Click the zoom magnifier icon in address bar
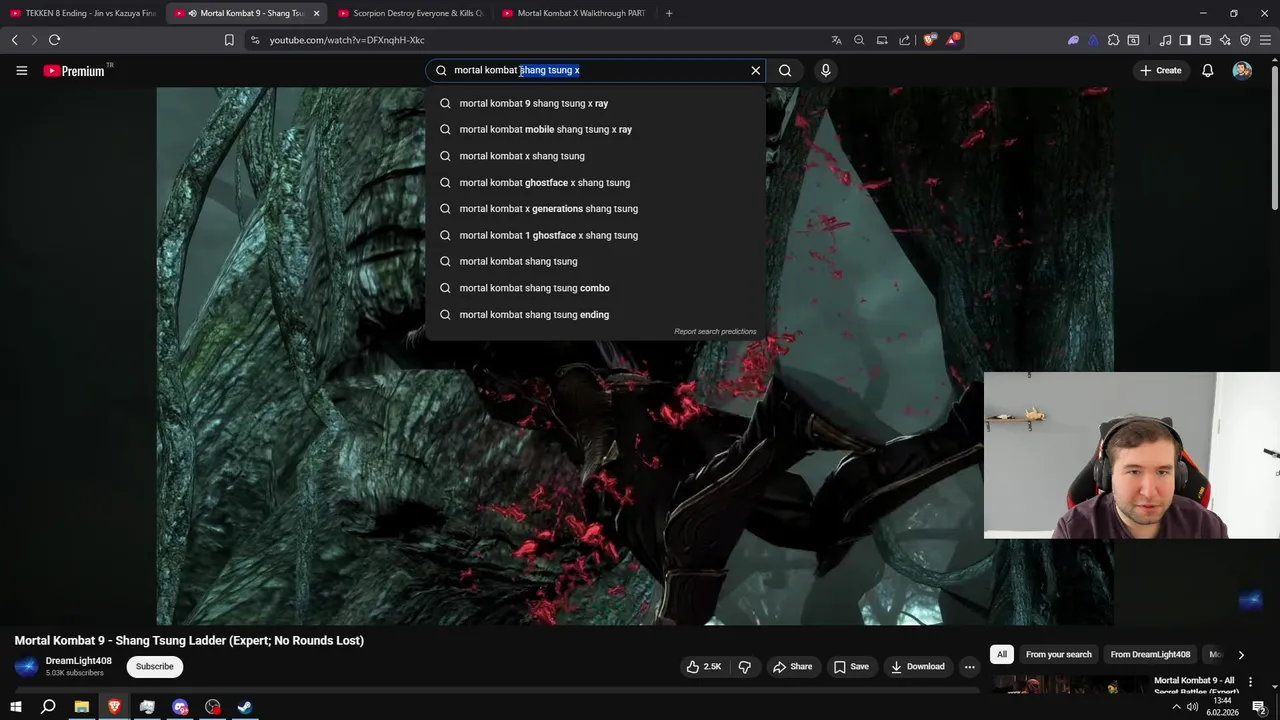The height and width of the screenshot is (720, 1280). click(x=859, y=40)
